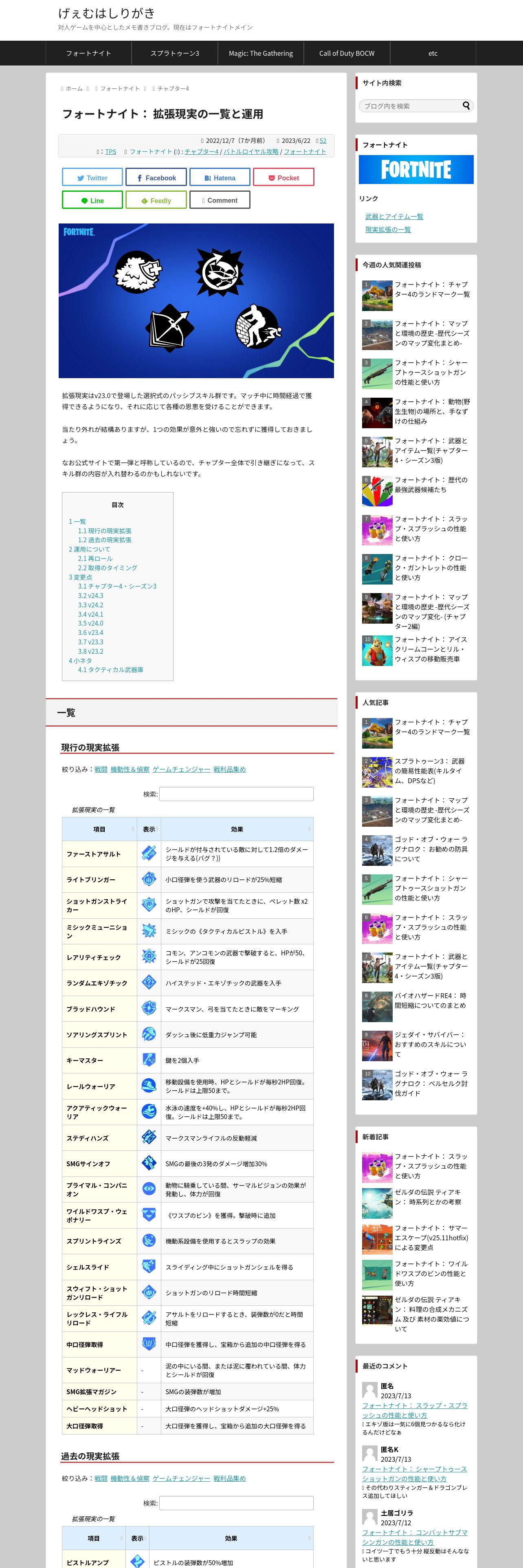This screenshot has width=523, height=1568.
Task: Open the フォートナイト navigation menu
Action: [x=88, y=53]
